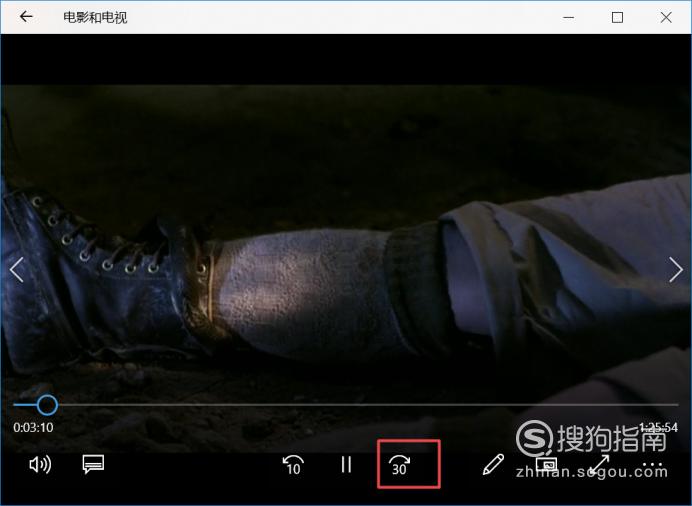692x506 pixels.
Task: Open the pencil edit menu
Action: (493, 464)
